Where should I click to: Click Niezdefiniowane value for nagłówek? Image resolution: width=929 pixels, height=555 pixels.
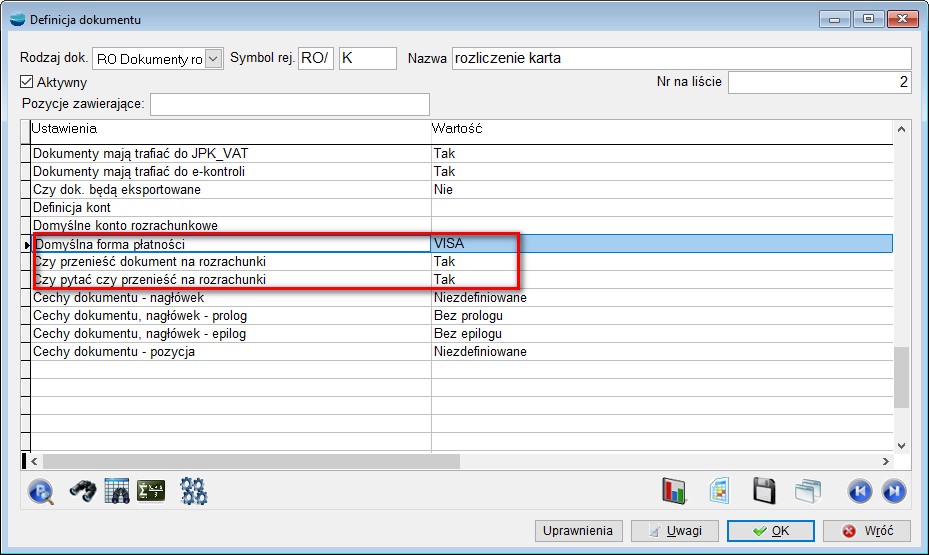point(662,297)
